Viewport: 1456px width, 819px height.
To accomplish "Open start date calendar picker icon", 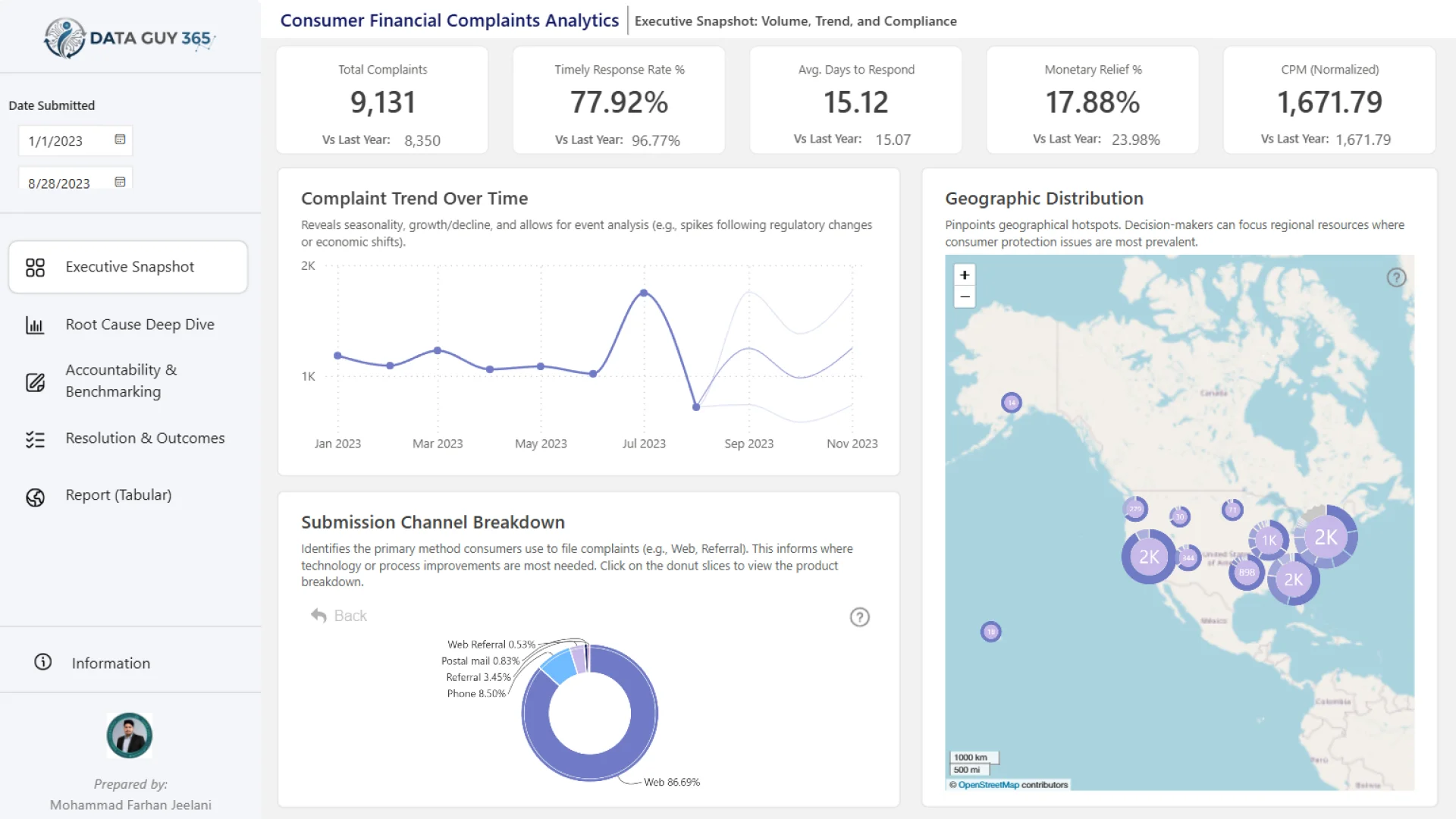I will [120, 140].
